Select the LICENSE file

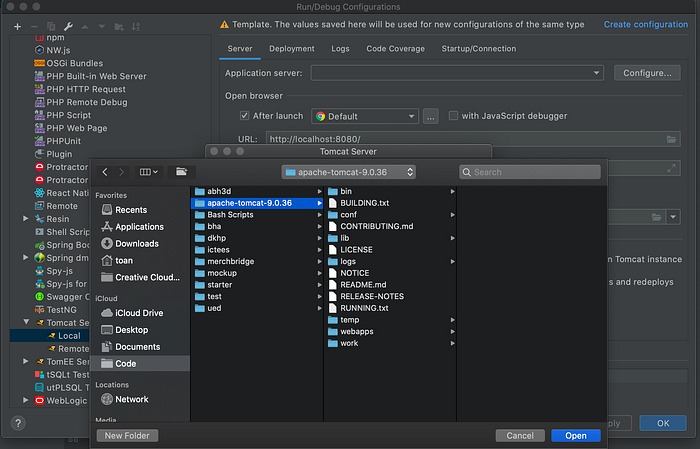390,250
